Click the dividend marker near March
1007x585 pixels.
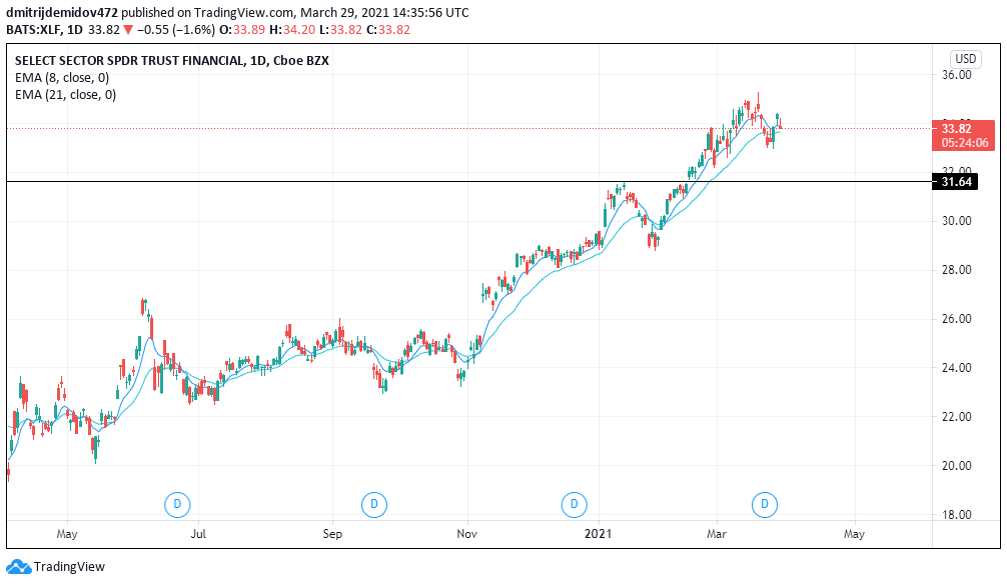tap(764, 504)
